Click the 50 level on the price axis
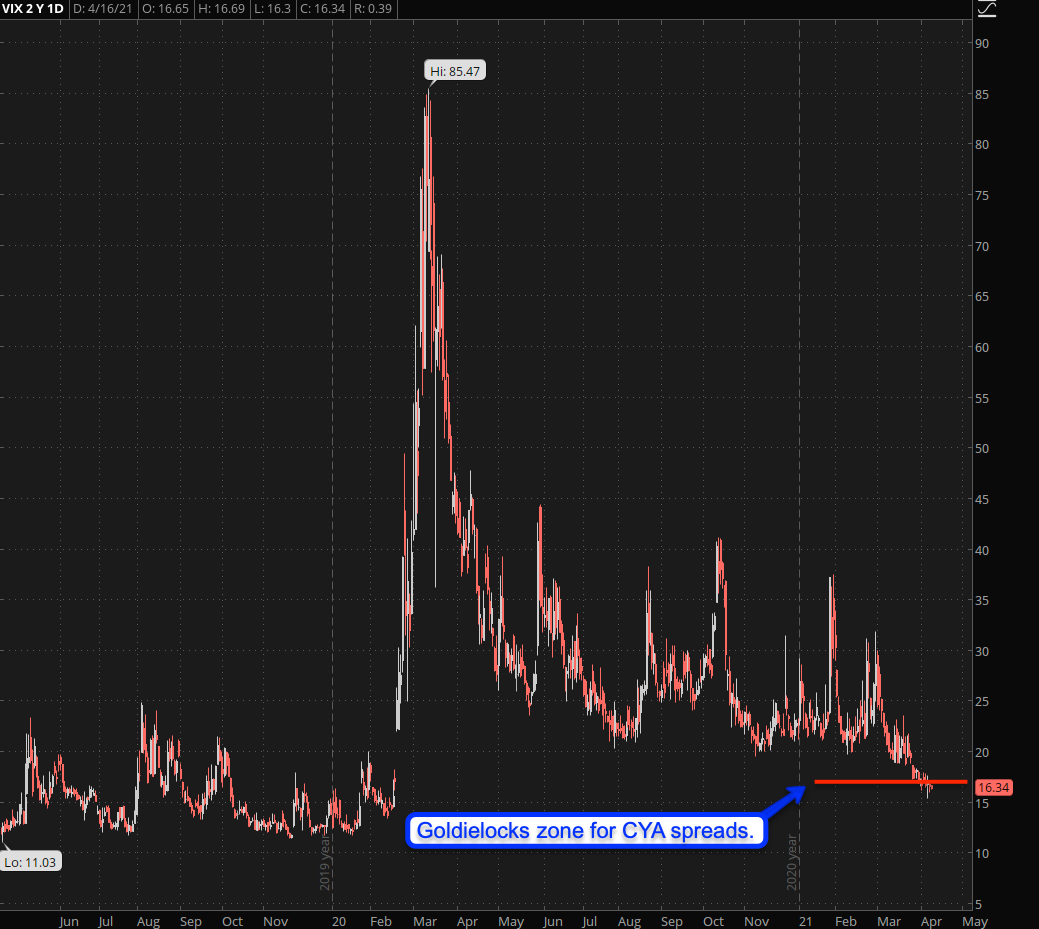The height and width of the screenshot is (929, 1039). tap(984, 449)
